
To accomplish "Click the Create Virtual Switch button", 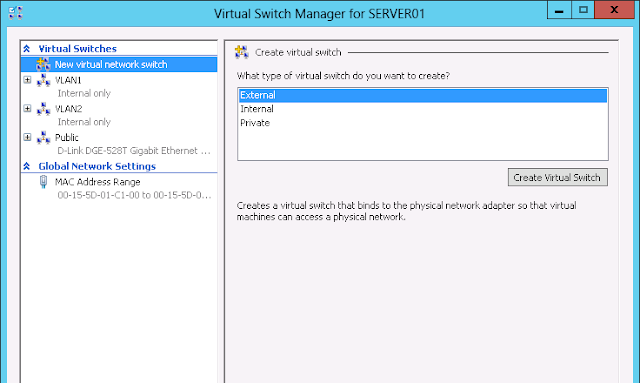I will pyautogui.click(x=558, y=177).
